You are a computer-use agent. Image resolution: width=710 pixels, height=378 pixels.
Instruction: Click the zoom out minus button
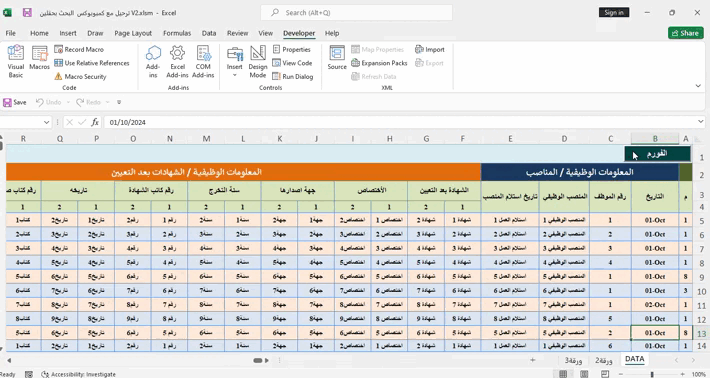point(621,374)
